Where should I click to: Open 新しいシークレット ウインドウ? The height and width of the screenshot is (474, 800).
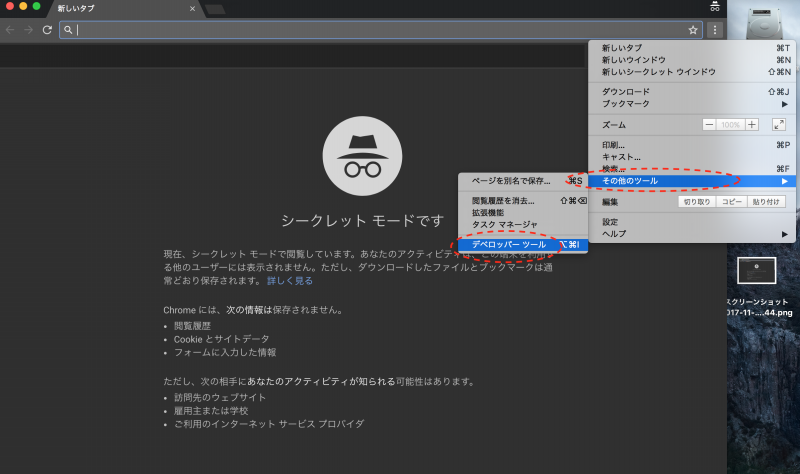pyautogui.click(x=691, y=72)
